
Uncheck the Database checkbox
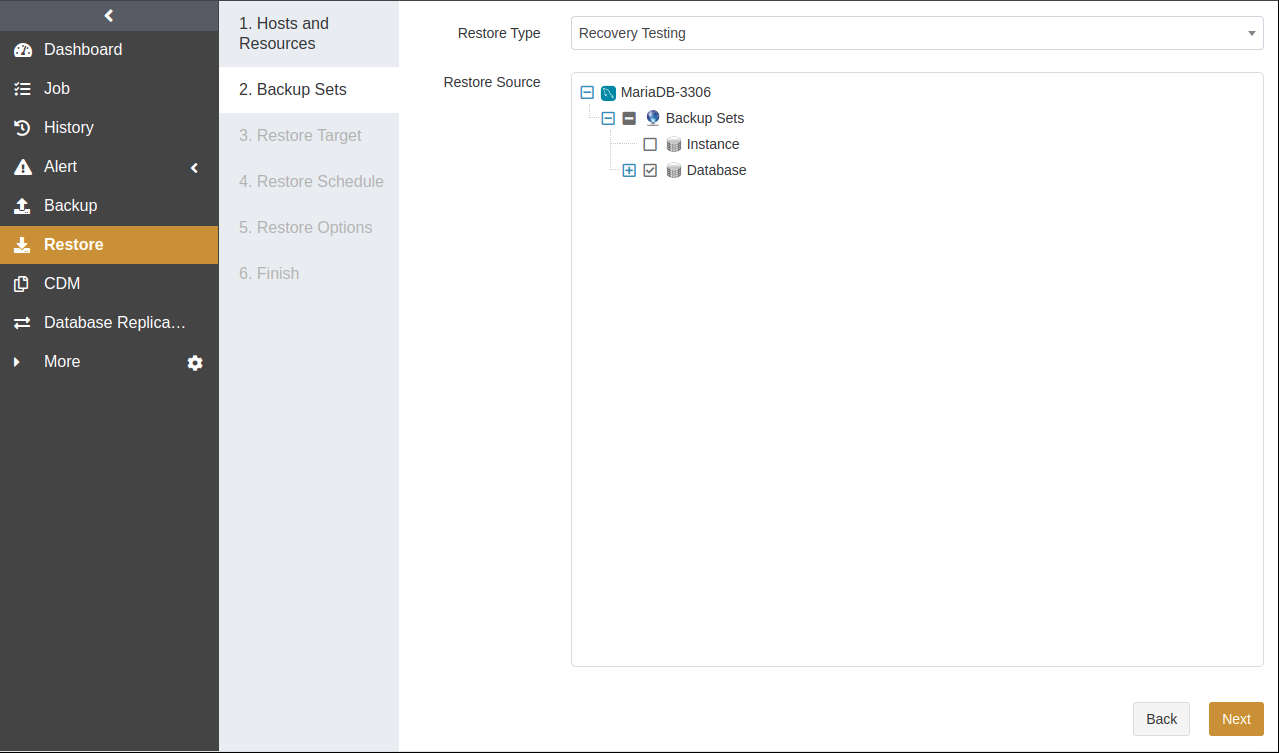(650, 170)
